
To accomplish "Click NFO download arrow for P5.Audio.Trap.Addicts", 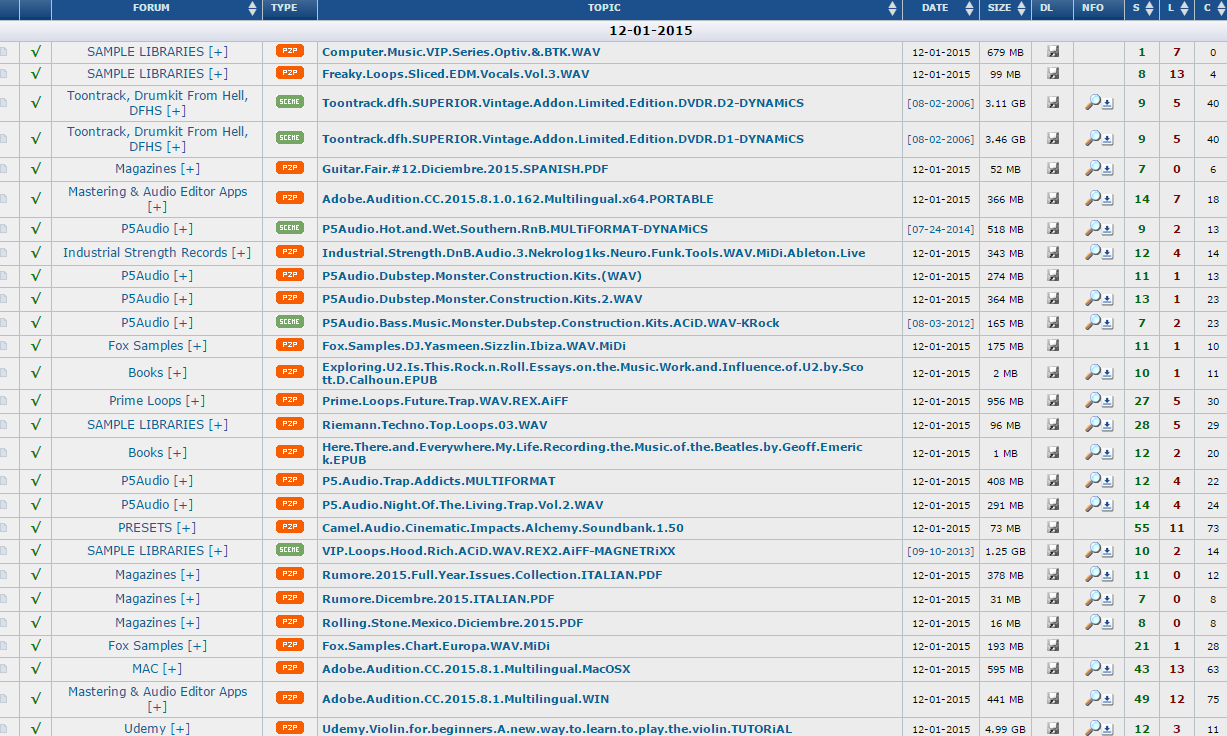I will pos(1108,482).
